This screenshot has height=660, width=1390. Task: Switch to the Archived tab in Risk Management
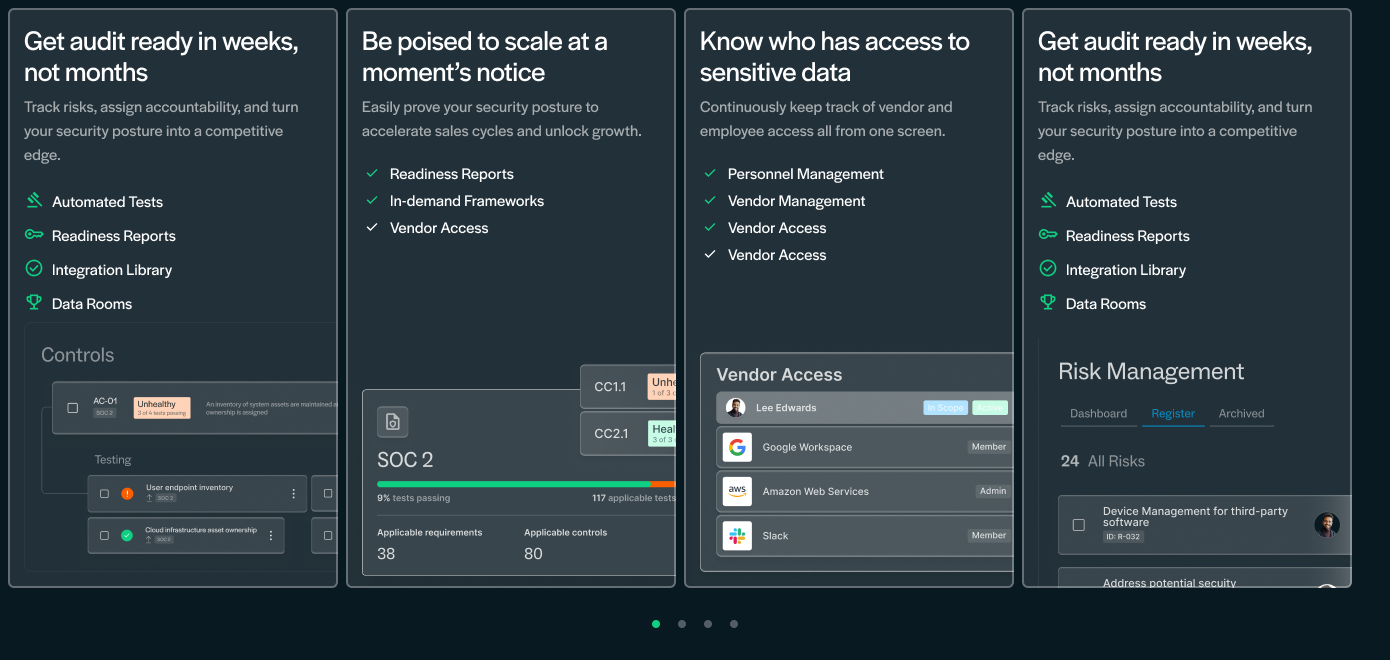1241,413
